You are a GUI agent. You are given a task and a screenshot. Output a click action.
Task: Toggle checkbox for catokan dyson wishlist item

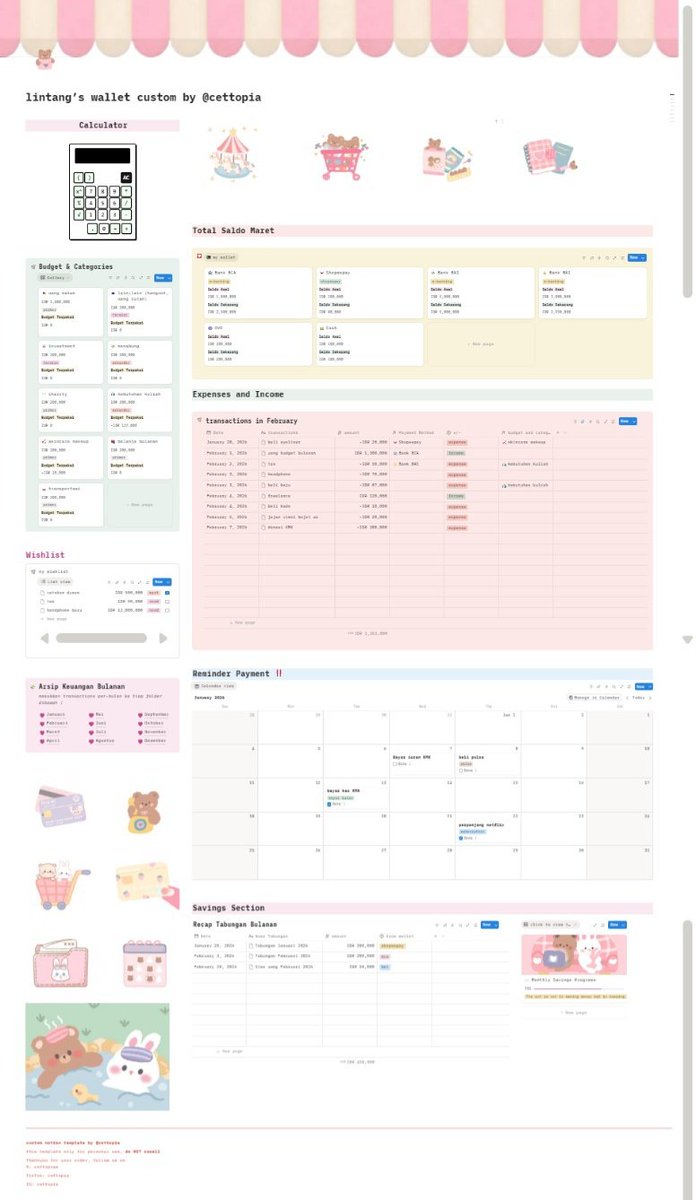[x=167, y=592]
